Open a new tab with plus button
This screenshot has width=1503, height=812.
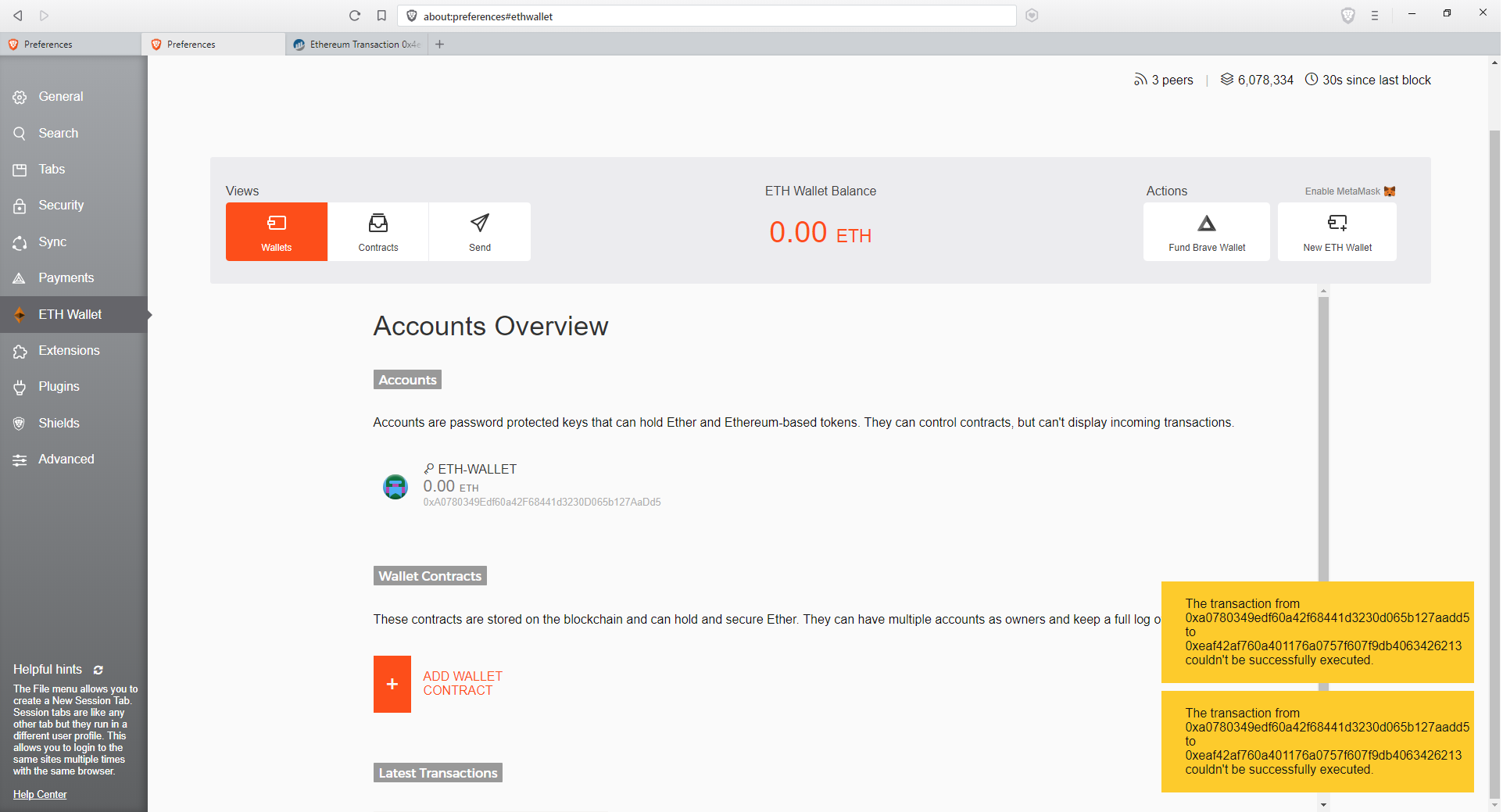click(439, 45)
